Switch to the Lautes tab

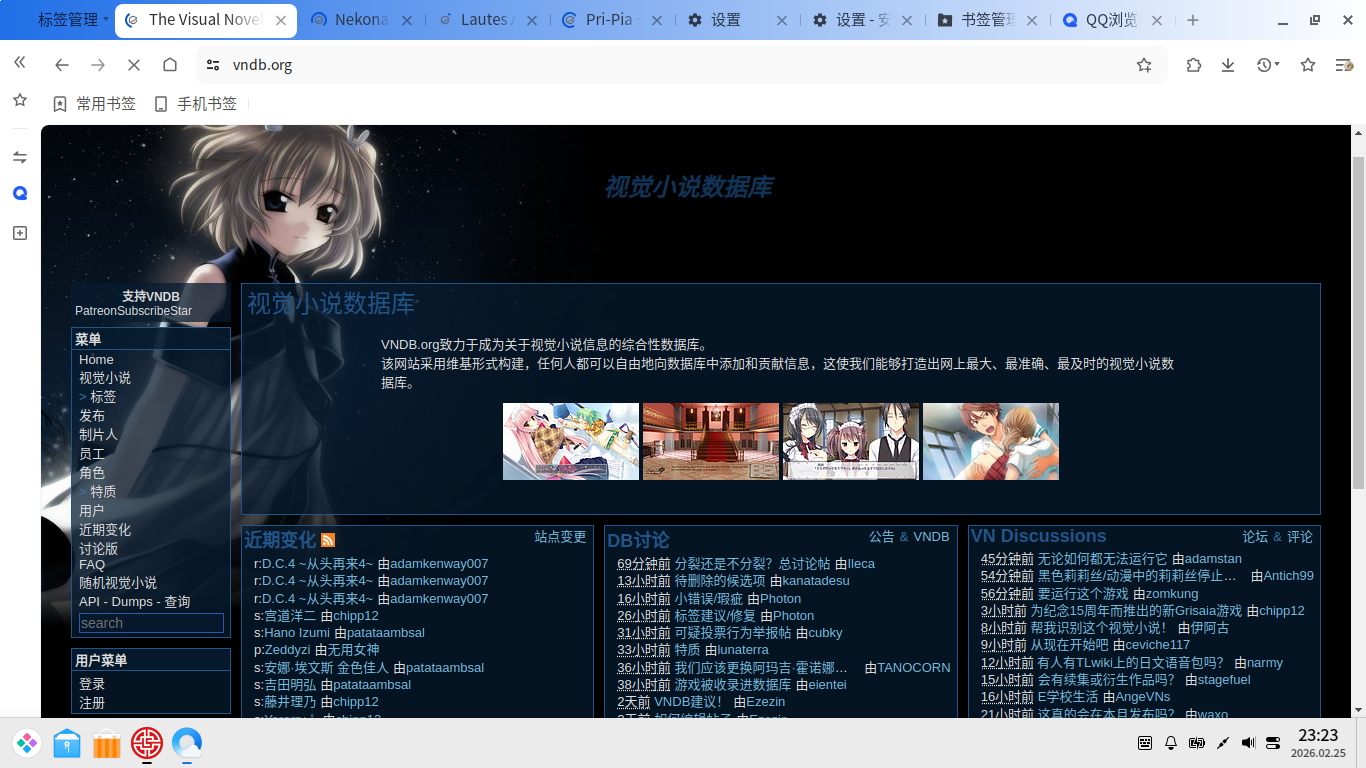pos(486,20)
